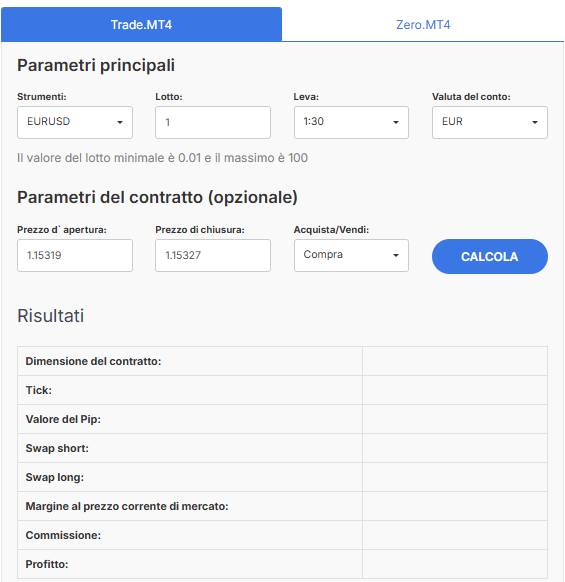
Task: Click the "Parametri principali" heading
Action: [x=96, y=65]
